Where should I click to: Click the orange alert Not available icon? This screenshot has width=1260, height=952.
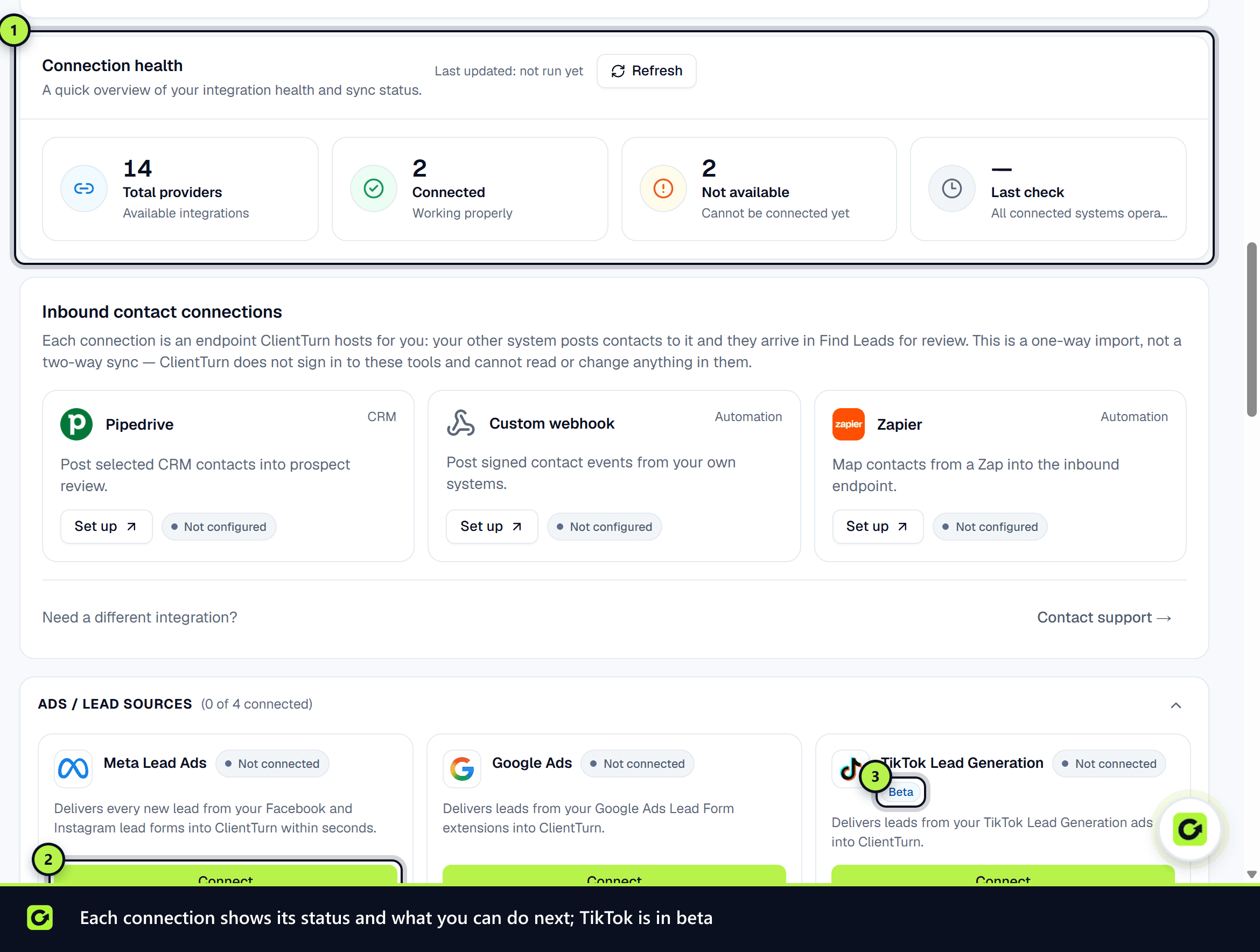(663, 188)
